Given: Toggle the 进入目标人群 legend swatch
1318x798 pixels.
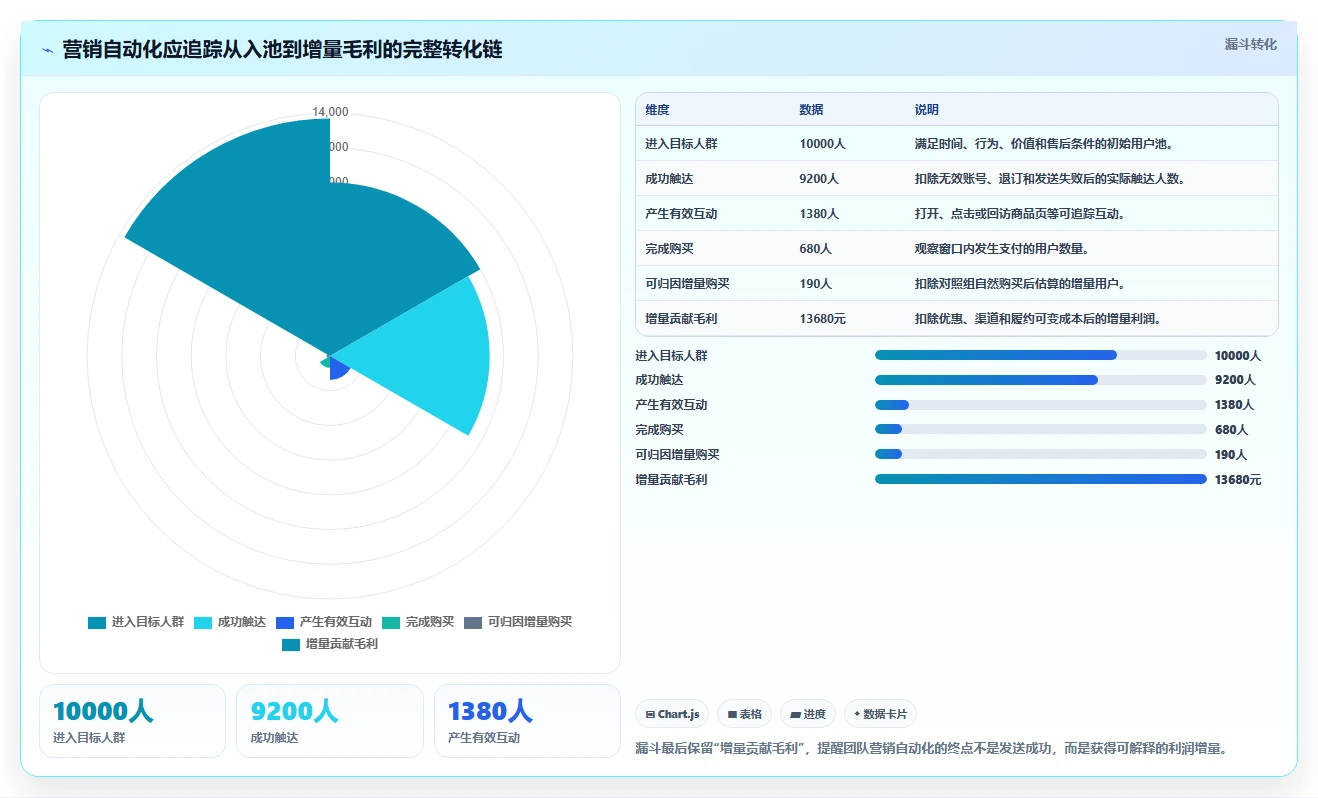Looking at the screenshot, I should (97, 622).
